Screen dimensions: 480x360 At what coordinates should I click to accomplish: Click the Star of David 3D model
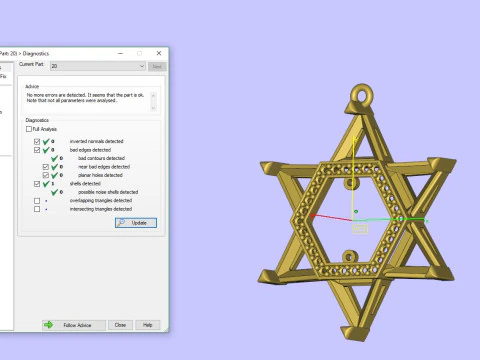[357, 213]
